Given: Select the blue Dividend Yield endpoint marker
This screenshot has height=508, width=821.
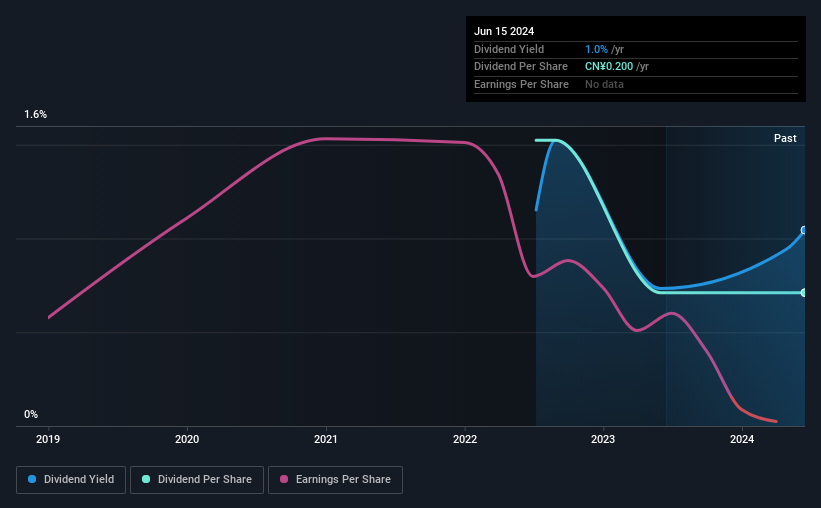Looking at the screenshot, I should point(804,230).
